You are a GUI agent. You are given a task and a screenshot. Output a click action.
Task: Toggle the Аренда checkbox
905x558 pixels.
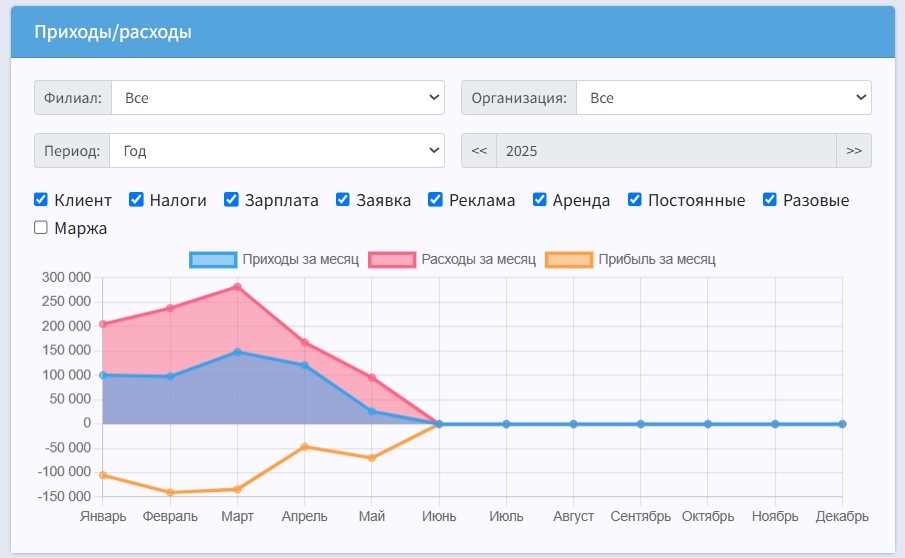click(540, 200)
